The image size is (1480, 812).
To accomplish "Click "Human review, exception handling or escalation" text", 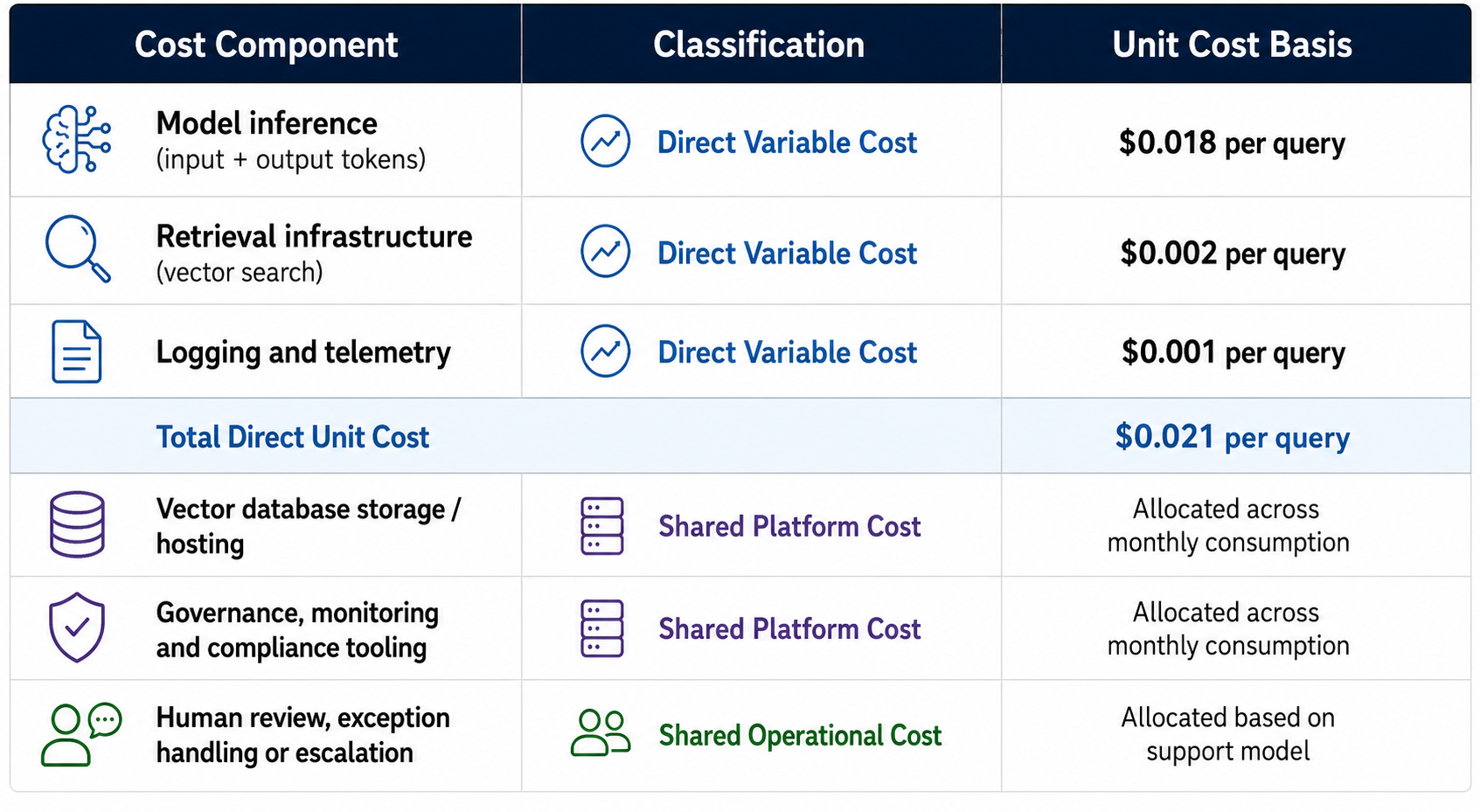I will coord(302,734).
